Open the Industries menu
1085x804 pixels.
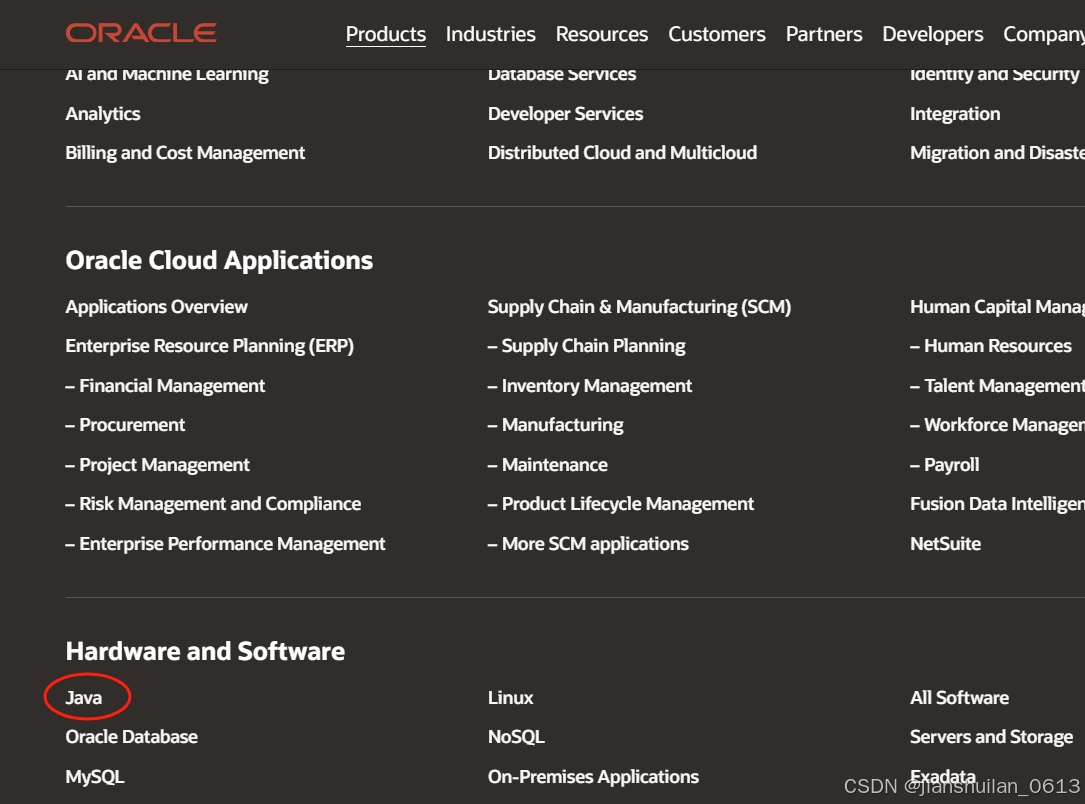490,34
